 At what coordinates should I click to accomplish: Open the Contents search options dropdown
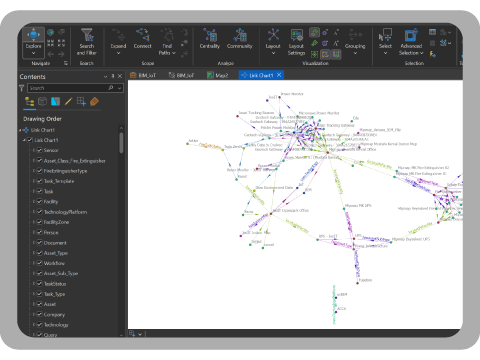pos(119,88)
